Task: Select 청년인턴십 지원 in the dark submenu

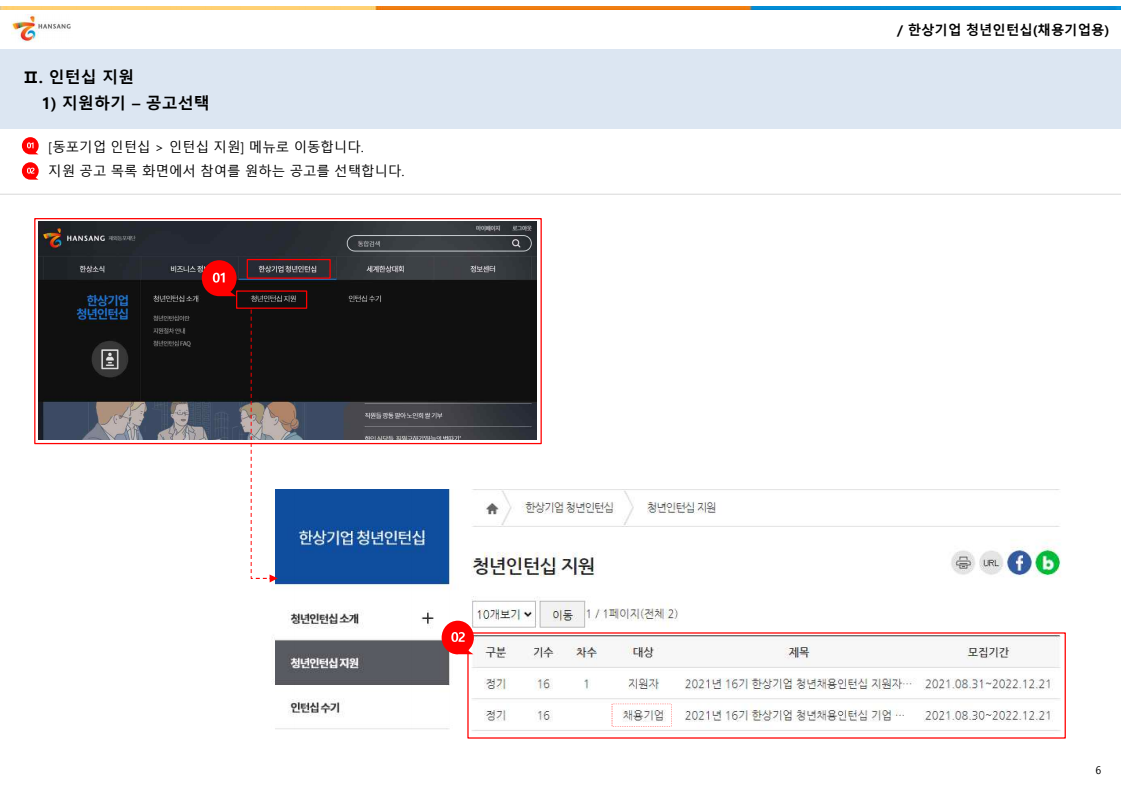Action: tap(272, 299)
